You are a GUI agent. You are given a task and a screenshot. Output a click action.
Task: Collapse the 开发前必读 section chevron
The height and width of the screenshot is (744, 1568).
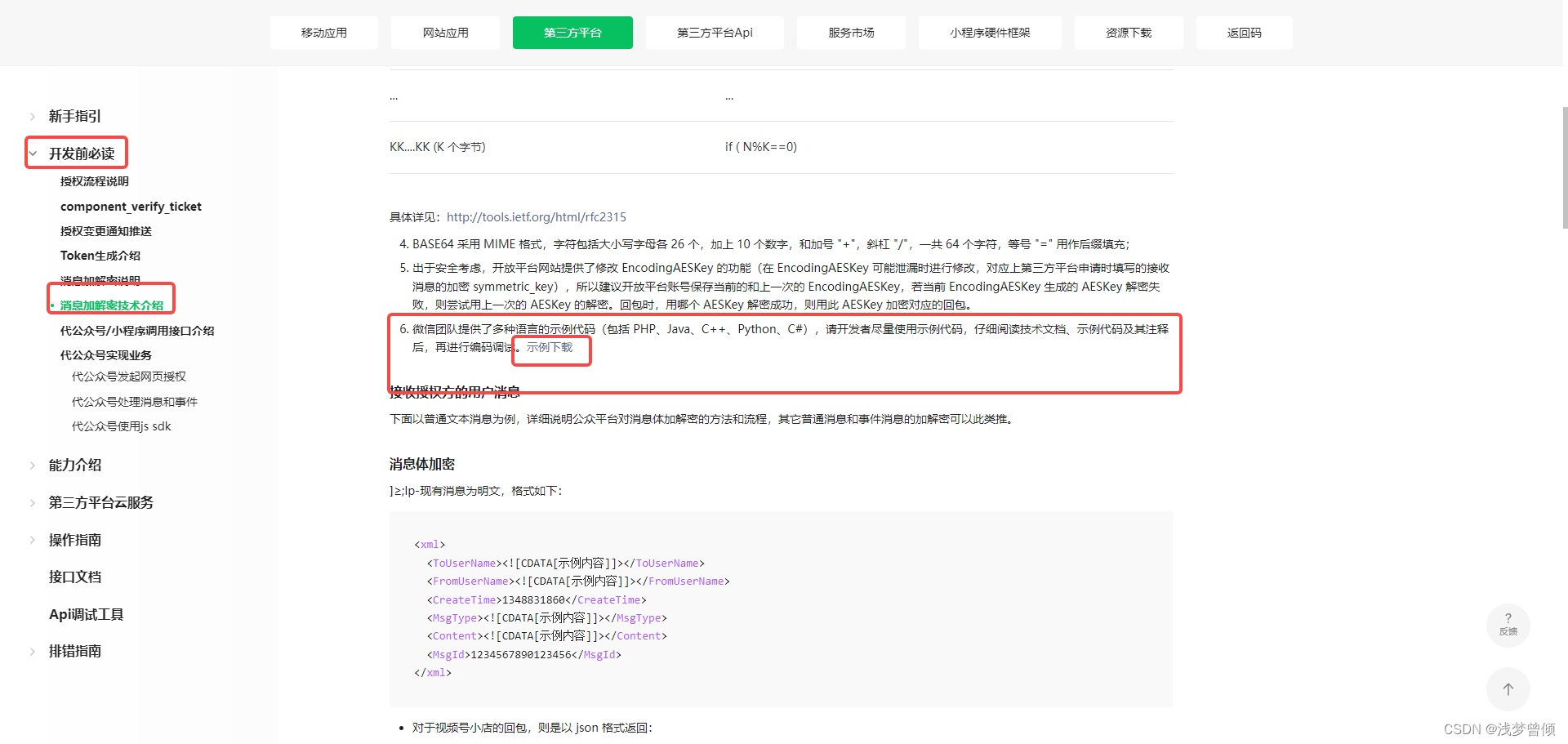[33, 154]
